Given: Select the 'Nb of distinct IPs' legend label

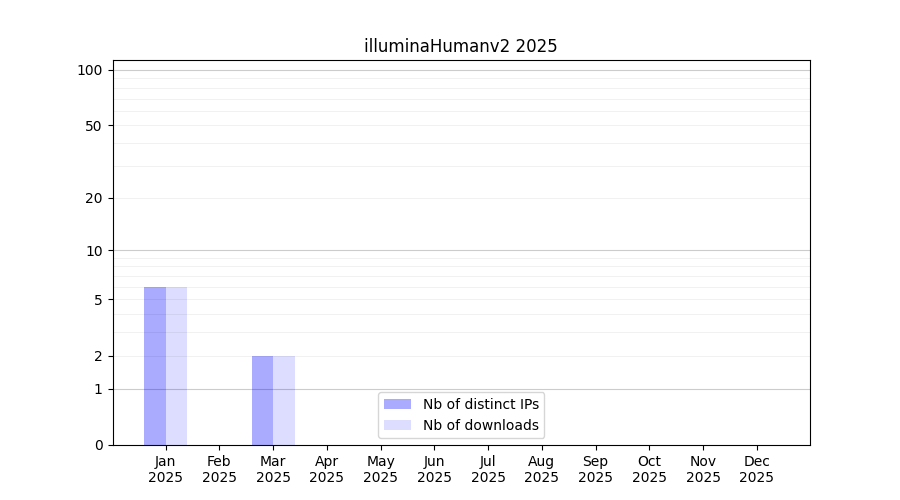Looking at the screenshot, I should tap(480, 404).
